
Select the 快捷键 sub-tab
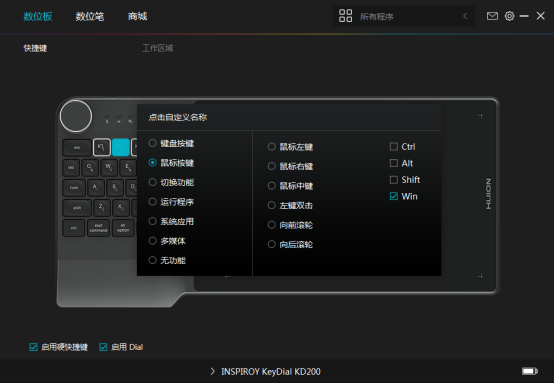(35, 48)
